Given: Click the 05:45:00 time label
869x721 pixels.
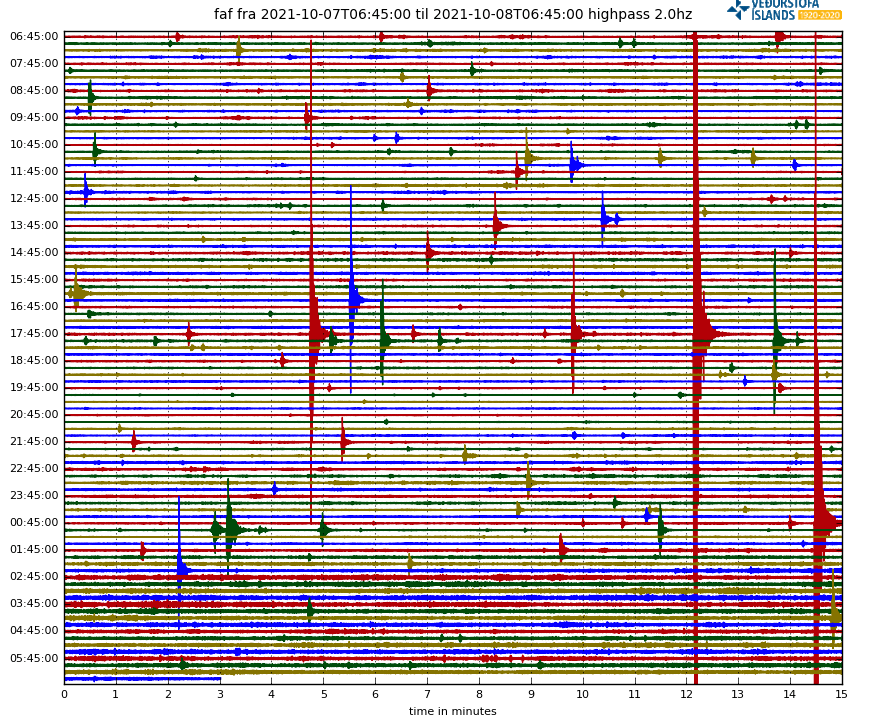Looking at the screenshot, I should (x=34, y=658).
